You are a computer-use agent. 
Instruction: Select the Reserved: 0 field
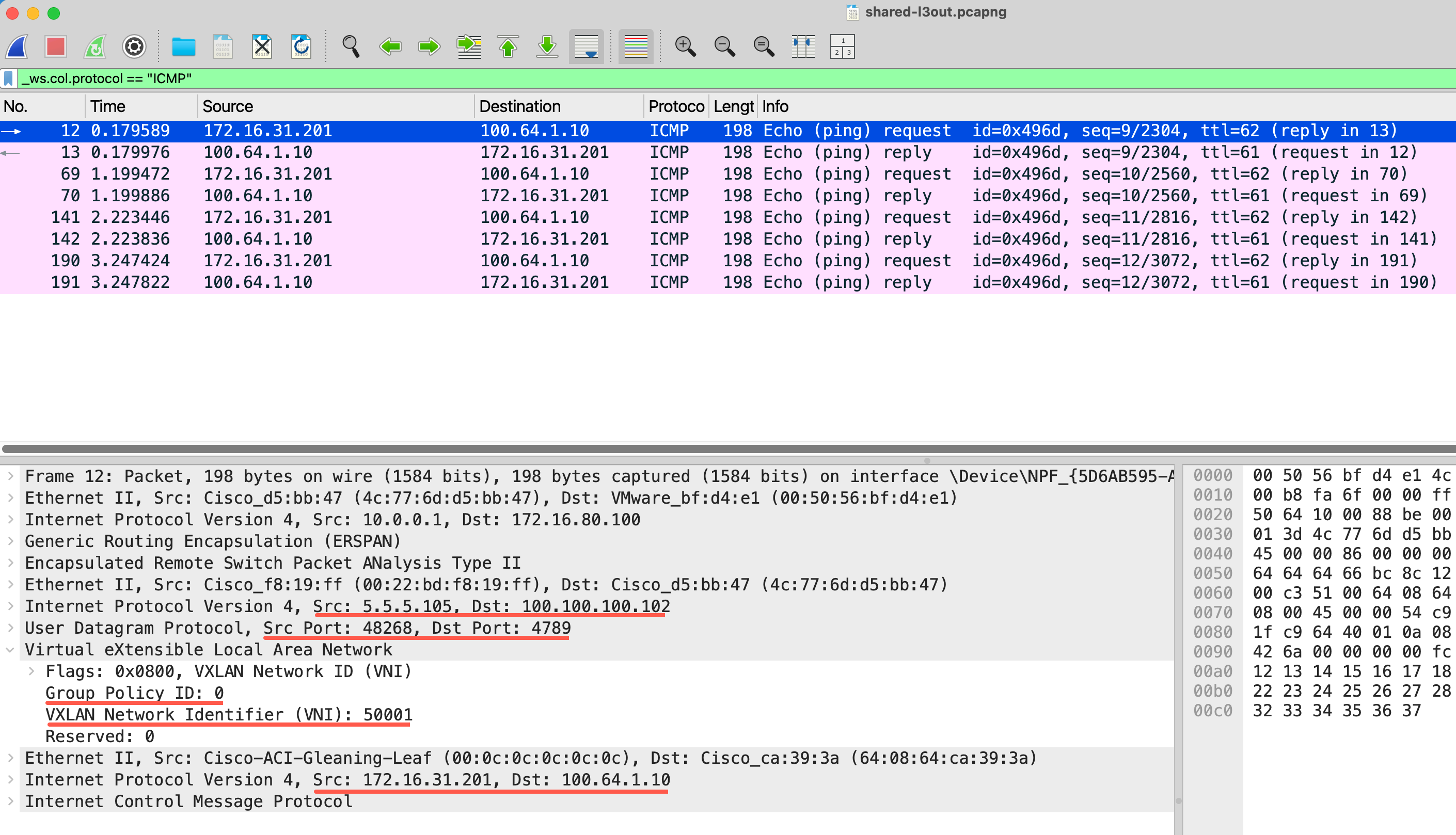coord(100,736)
